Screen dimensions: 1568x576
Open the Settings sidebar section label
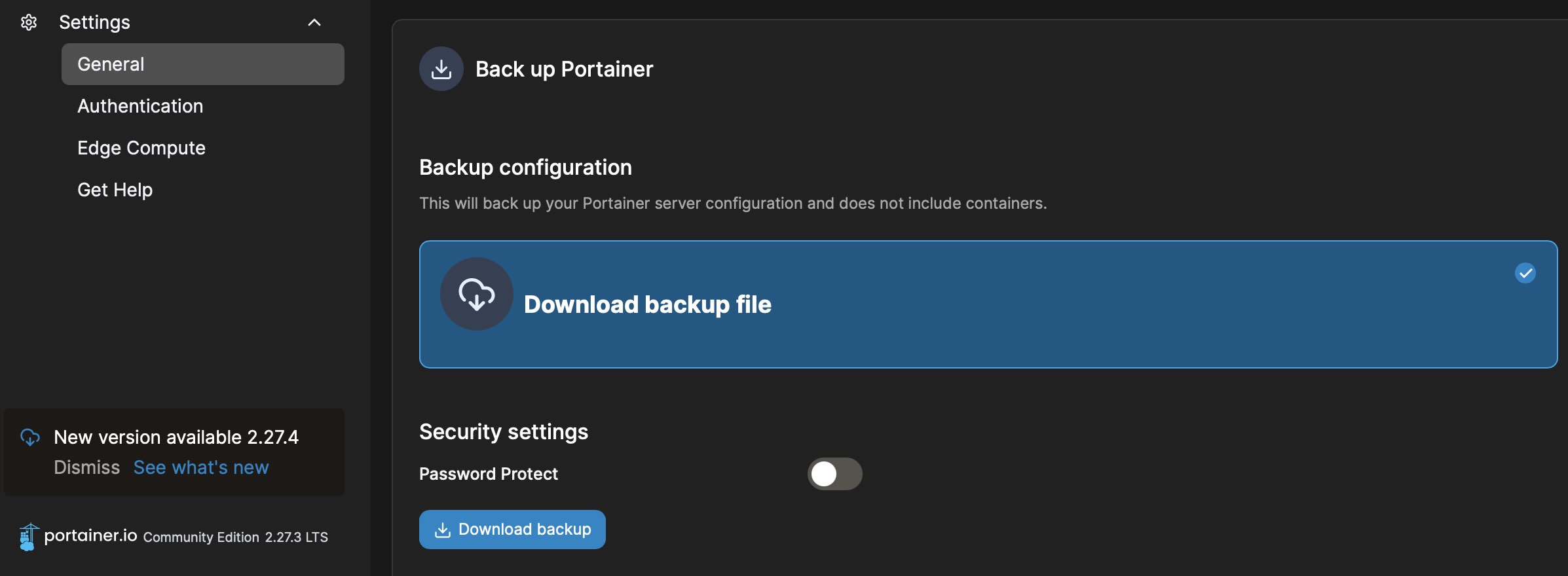94,22
